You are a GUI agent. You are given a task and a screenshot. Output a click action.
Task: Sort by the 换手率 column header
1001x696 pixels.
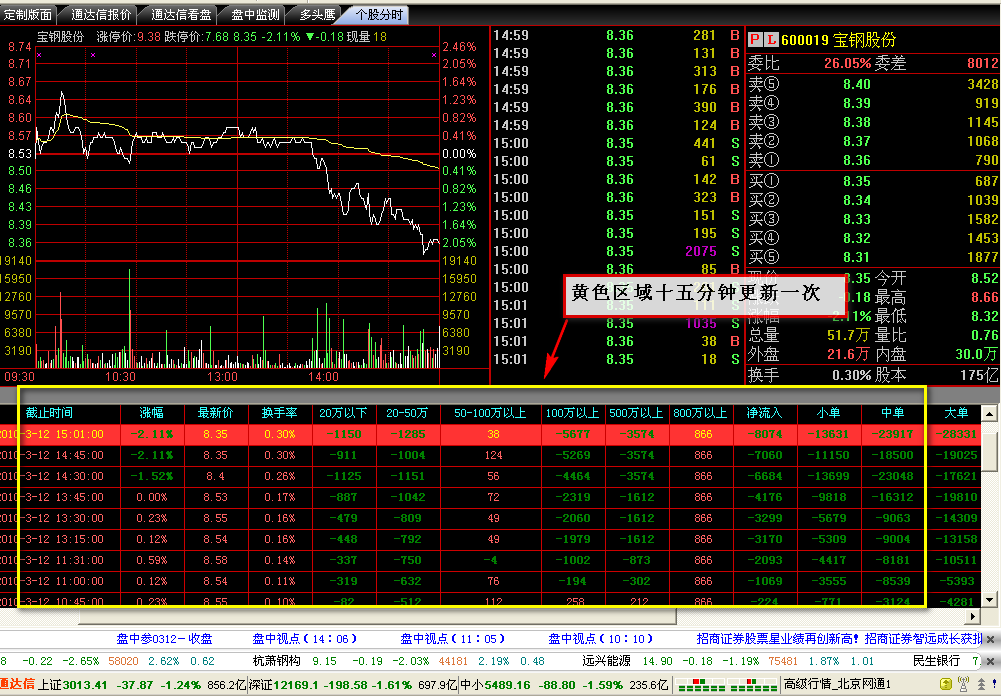[279, 413]
